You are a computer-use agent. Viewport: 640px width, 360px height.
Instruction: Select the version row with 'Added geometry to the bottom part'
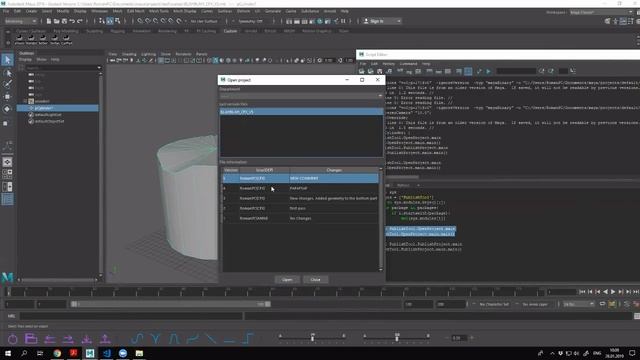[300, 198]
